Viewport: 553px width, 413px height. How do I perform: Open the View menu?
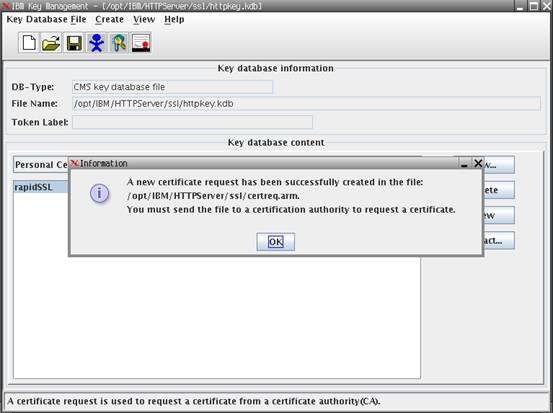tap(144, 19)
